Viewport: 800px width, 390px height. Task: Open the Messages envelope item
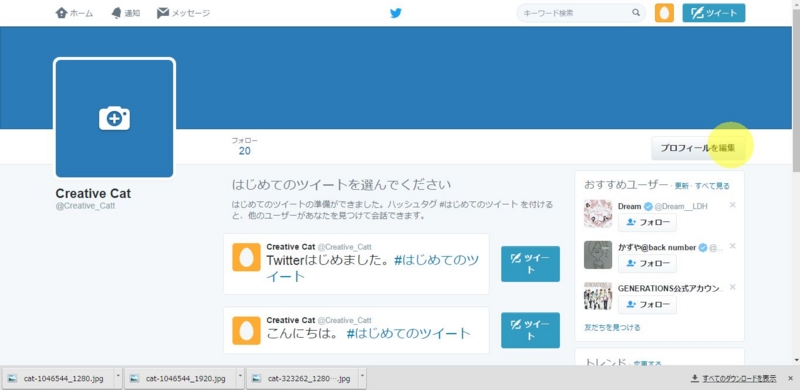183,13
